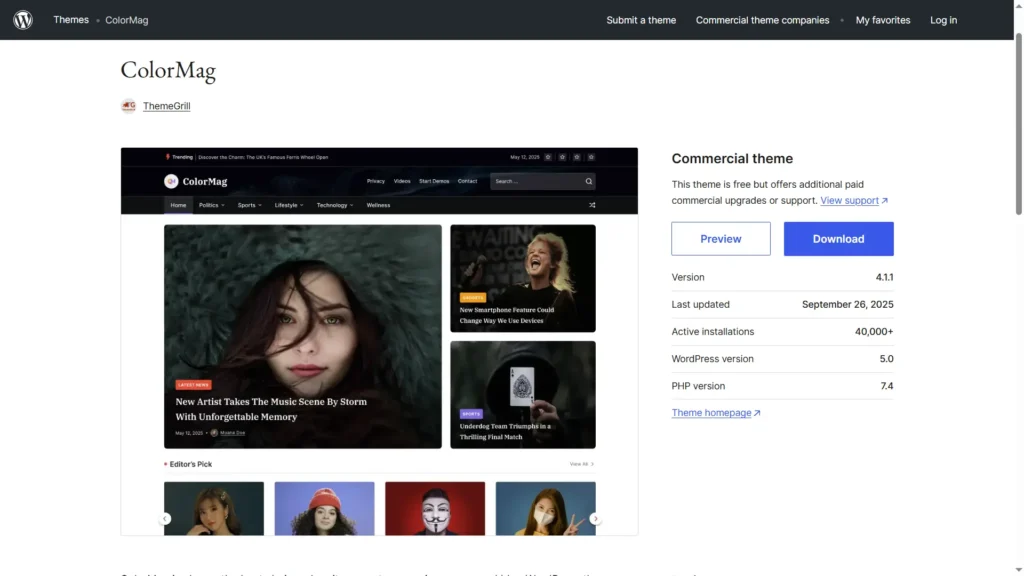Click the Preview button
The width and height of the screenshot is (1024, 576).
pyautogui.click(x=720, y=238)
